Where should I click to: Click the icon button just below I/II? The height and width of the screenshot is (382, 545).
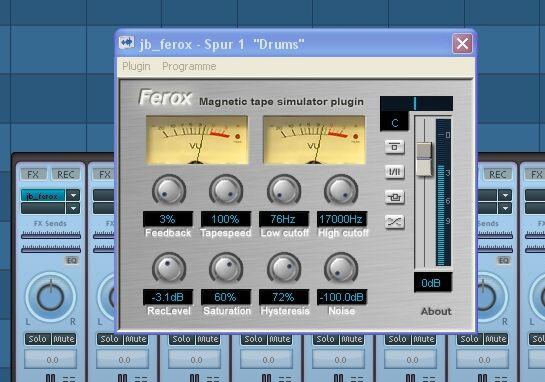(394, 197)
